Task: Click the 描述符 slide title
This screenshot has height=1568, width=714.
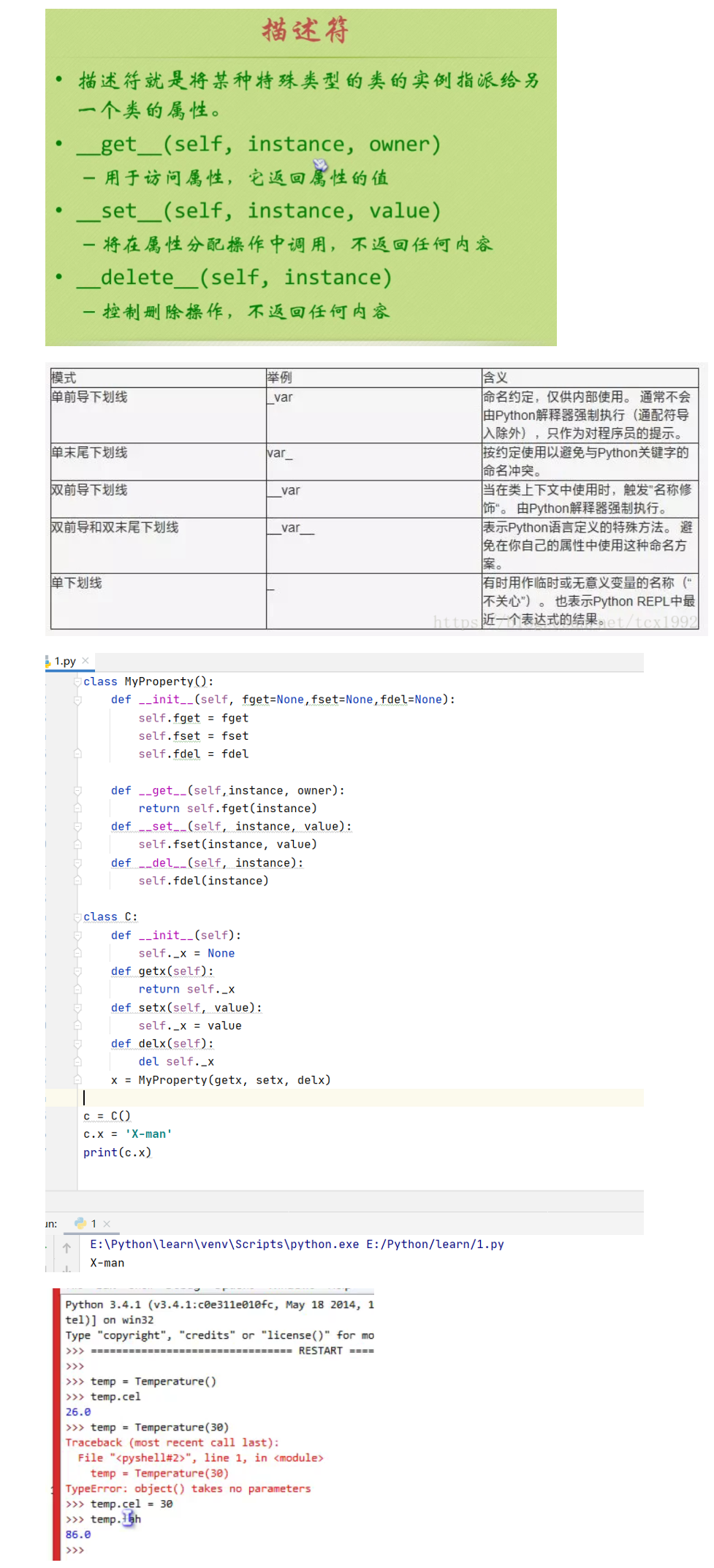Action: [x=305, y=30]
